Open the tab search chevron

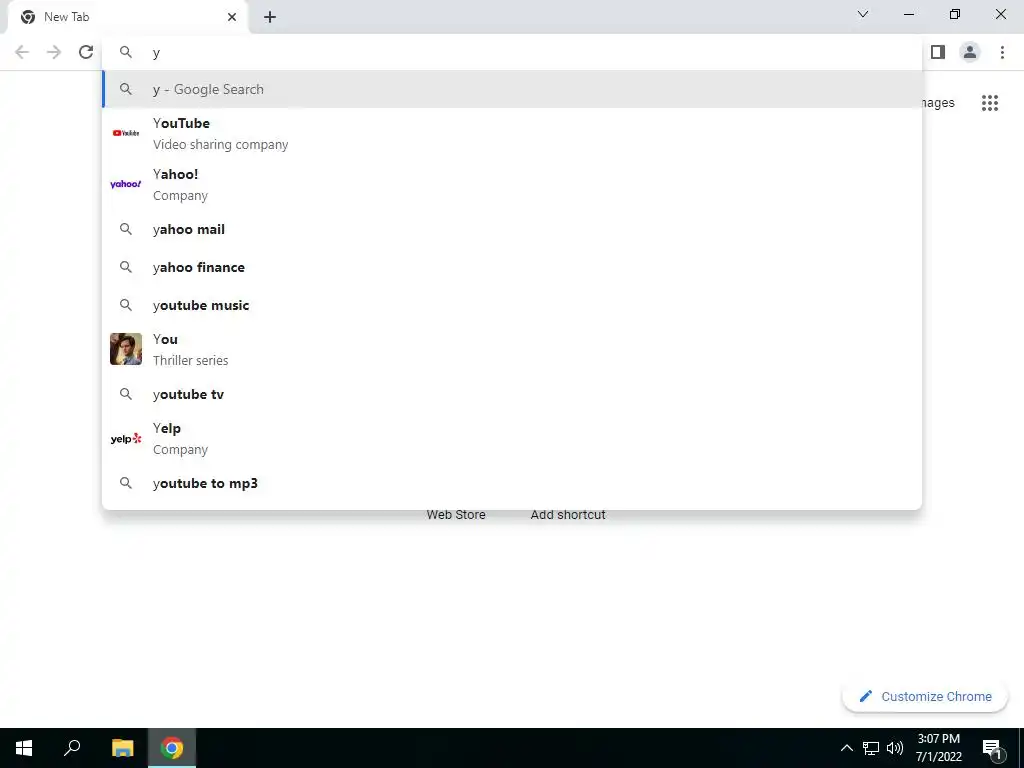(x=863, y=14)
